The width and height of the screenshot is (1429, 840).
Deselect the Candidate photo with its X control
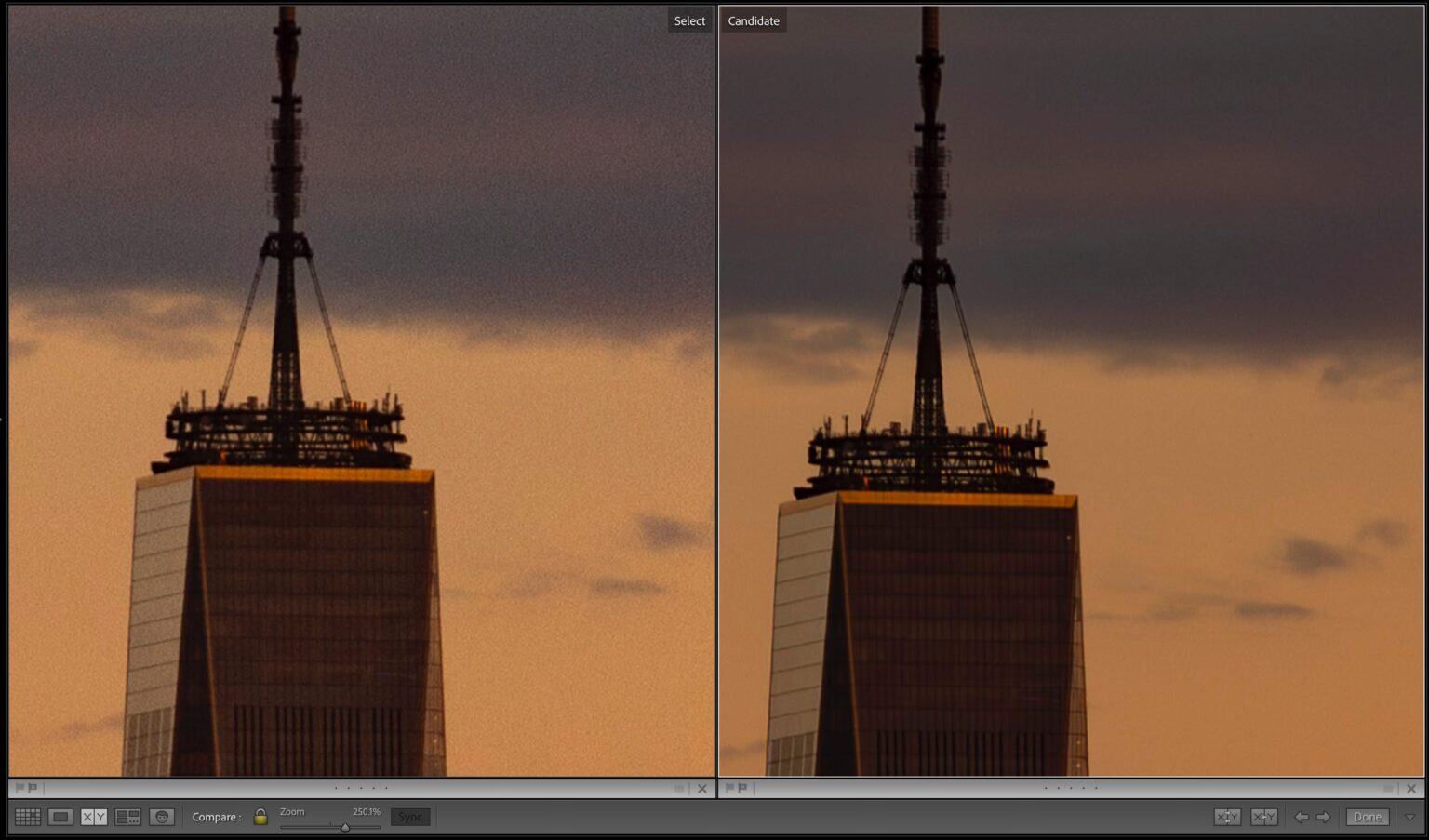pos(1411,788)
